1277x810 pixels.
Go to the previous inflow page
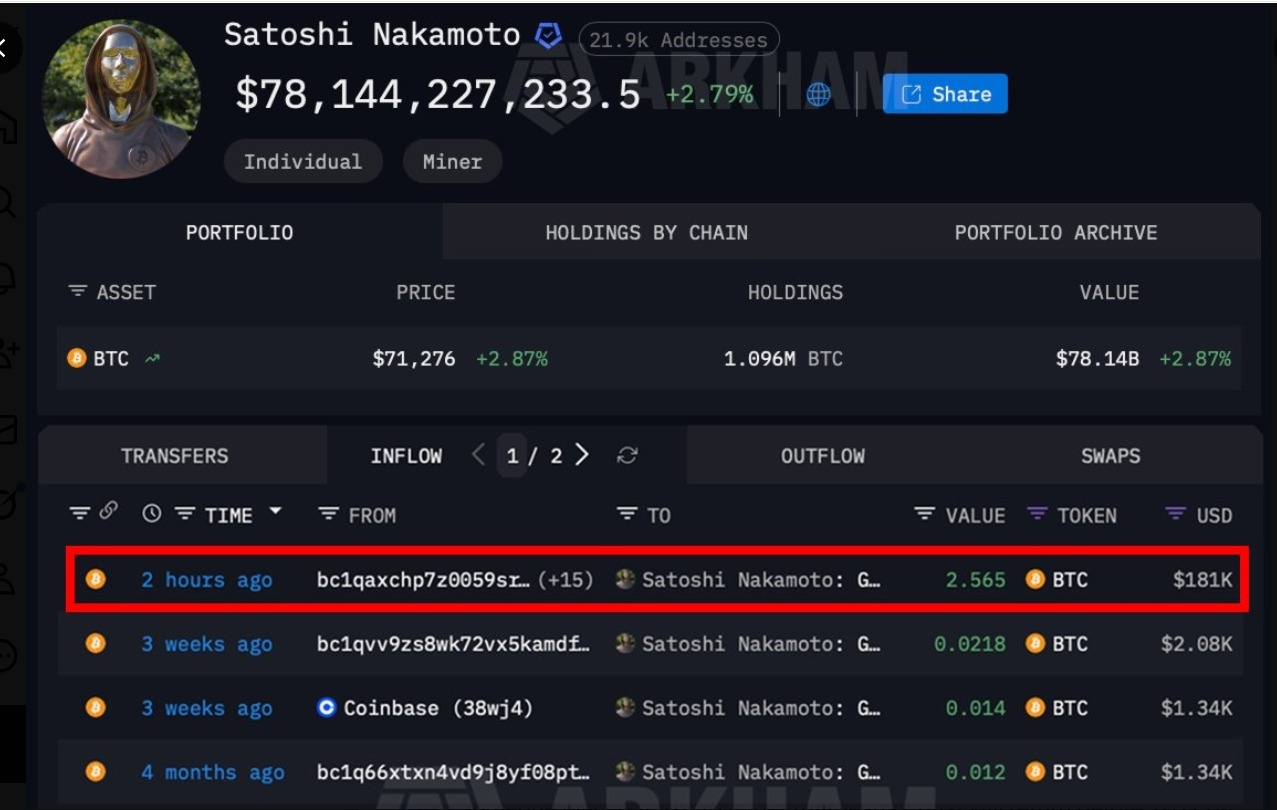point(478,455)
